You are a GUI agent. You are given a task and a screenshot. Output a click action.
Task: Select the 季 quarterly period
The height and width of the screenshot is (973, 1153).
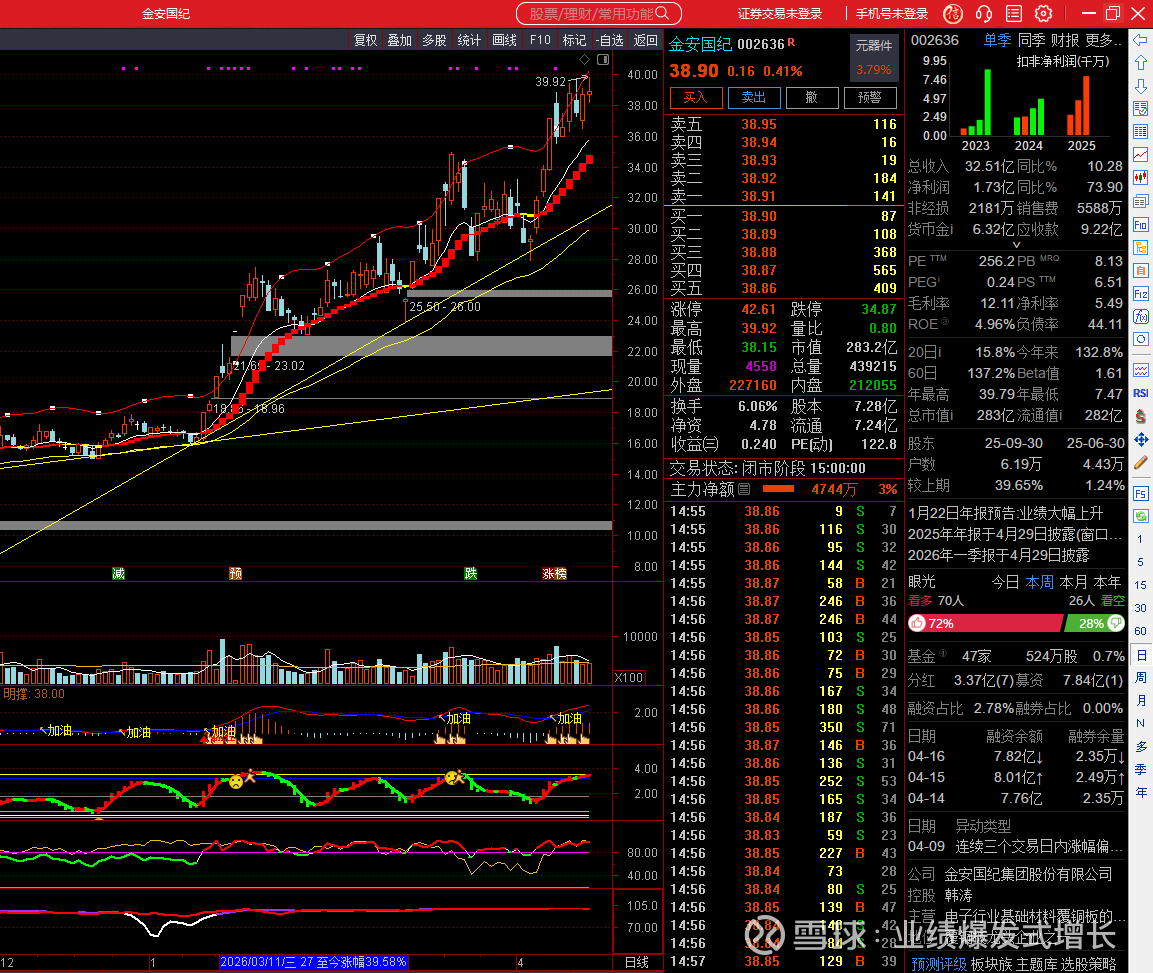pyautogui.click(x=1140, y=769)
